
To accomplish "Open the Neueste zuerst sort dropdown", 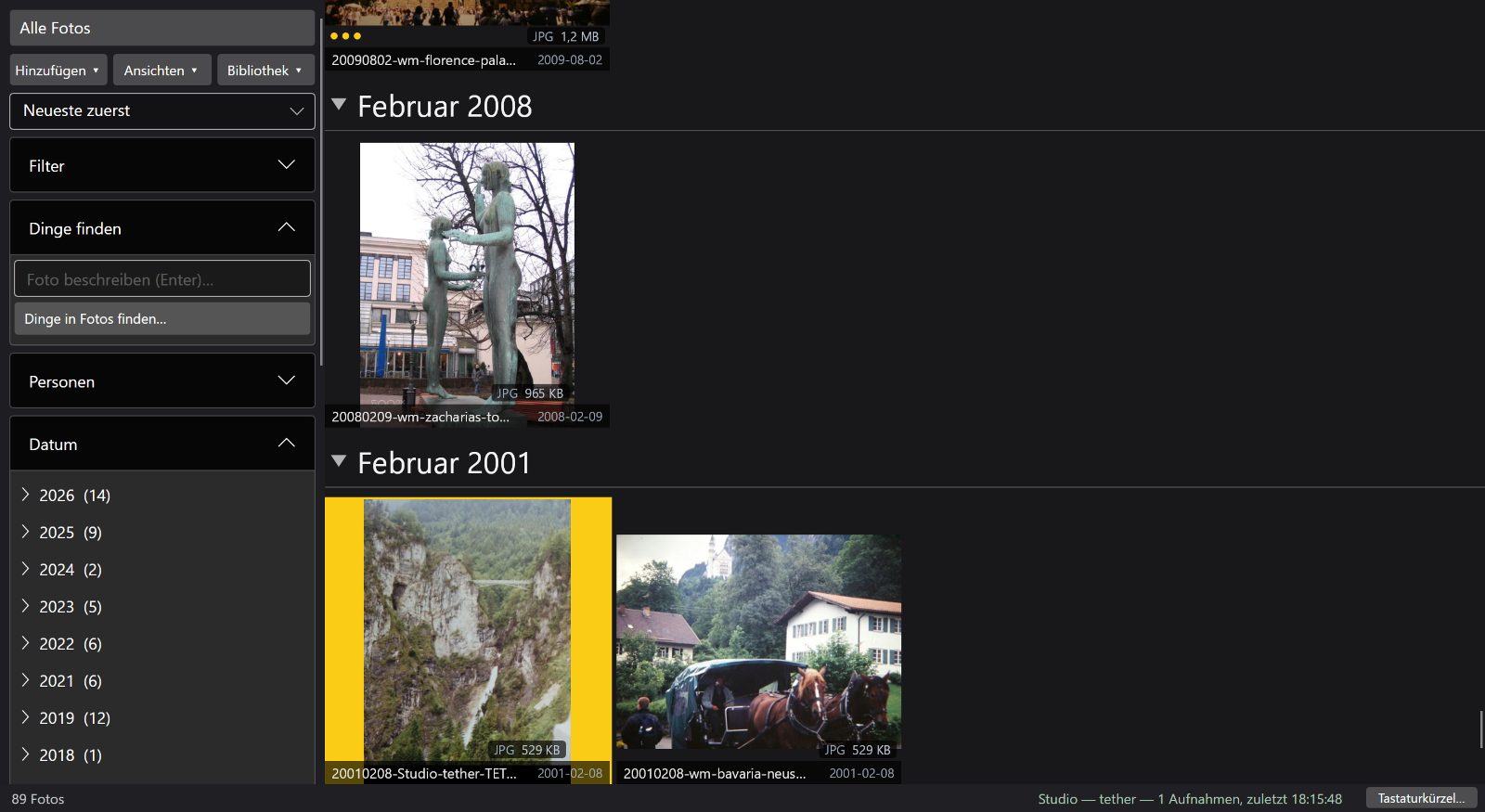I will (162, 110).
